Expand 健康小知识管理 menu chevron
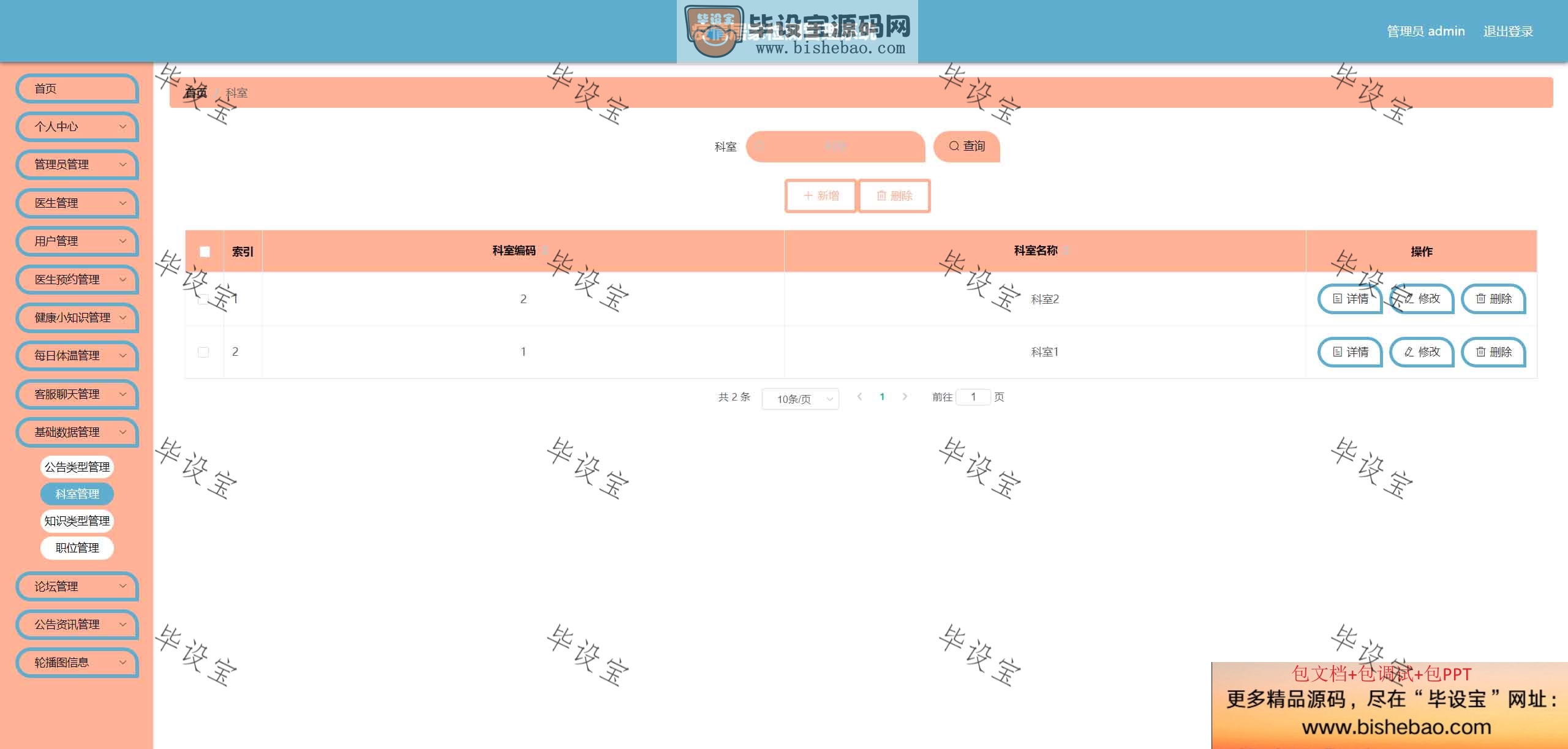This screenshot has height=749, width=1568. [x=123, y=318]
